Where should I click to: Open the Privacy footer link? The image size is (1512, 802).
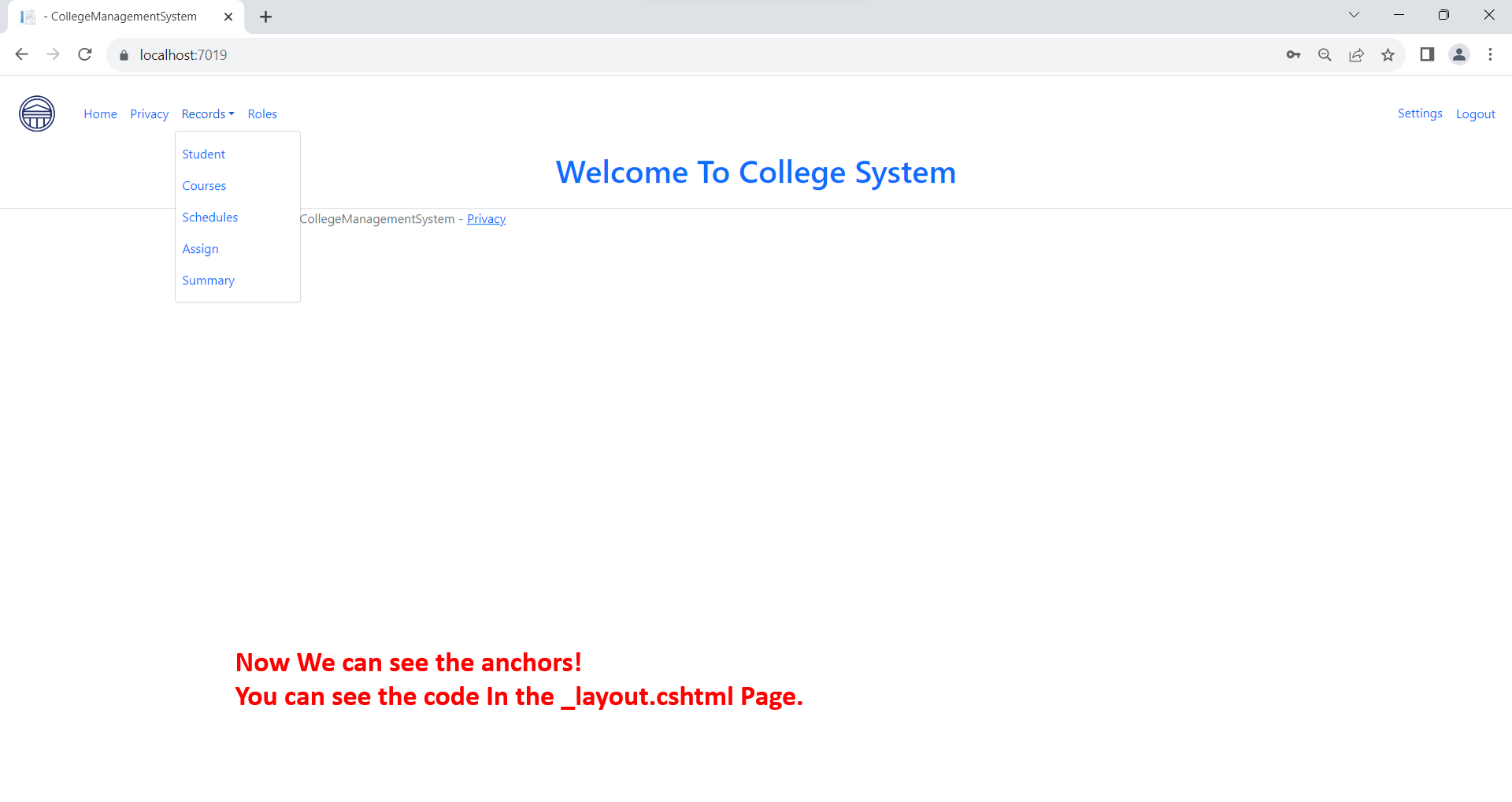486,218
